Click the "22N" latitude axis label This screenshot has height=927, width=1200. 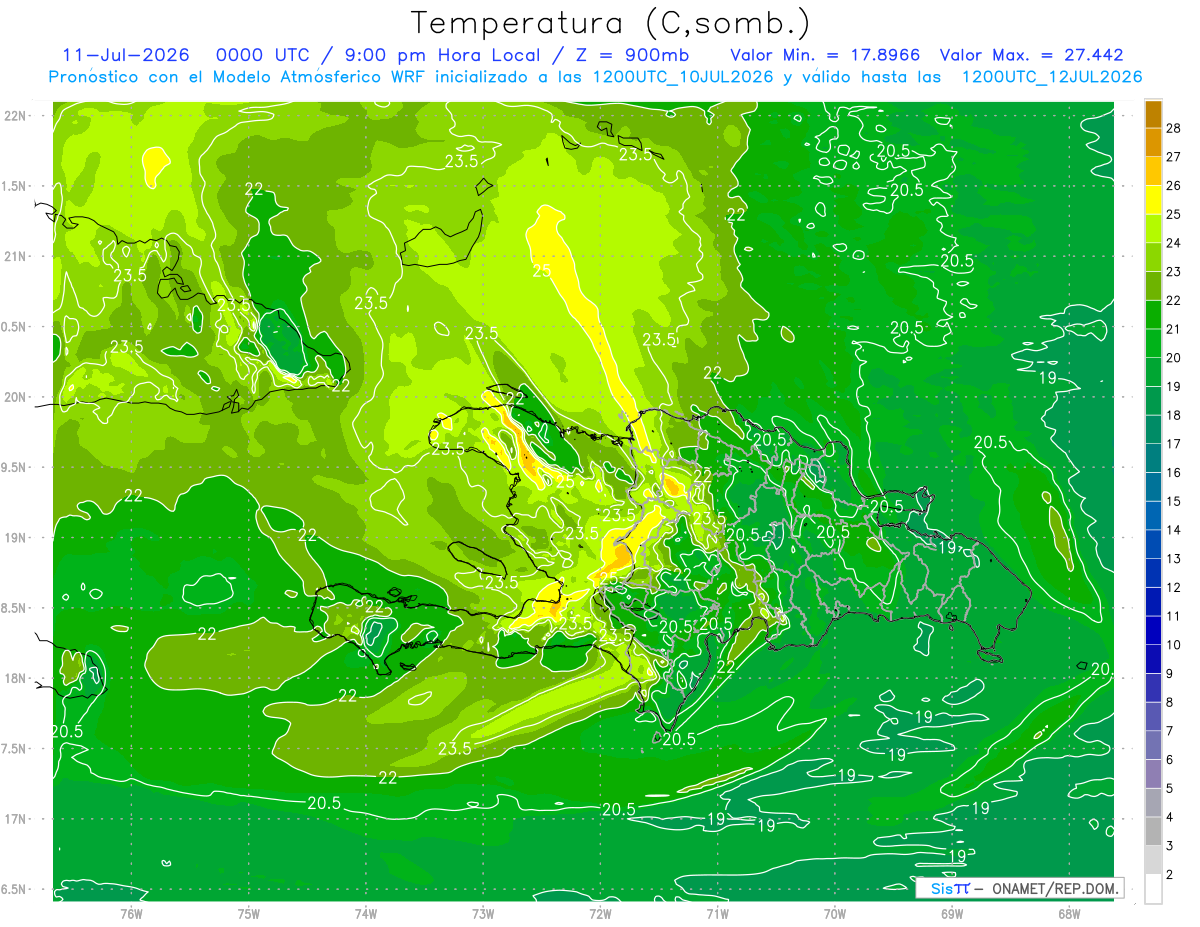coord(15,116)
